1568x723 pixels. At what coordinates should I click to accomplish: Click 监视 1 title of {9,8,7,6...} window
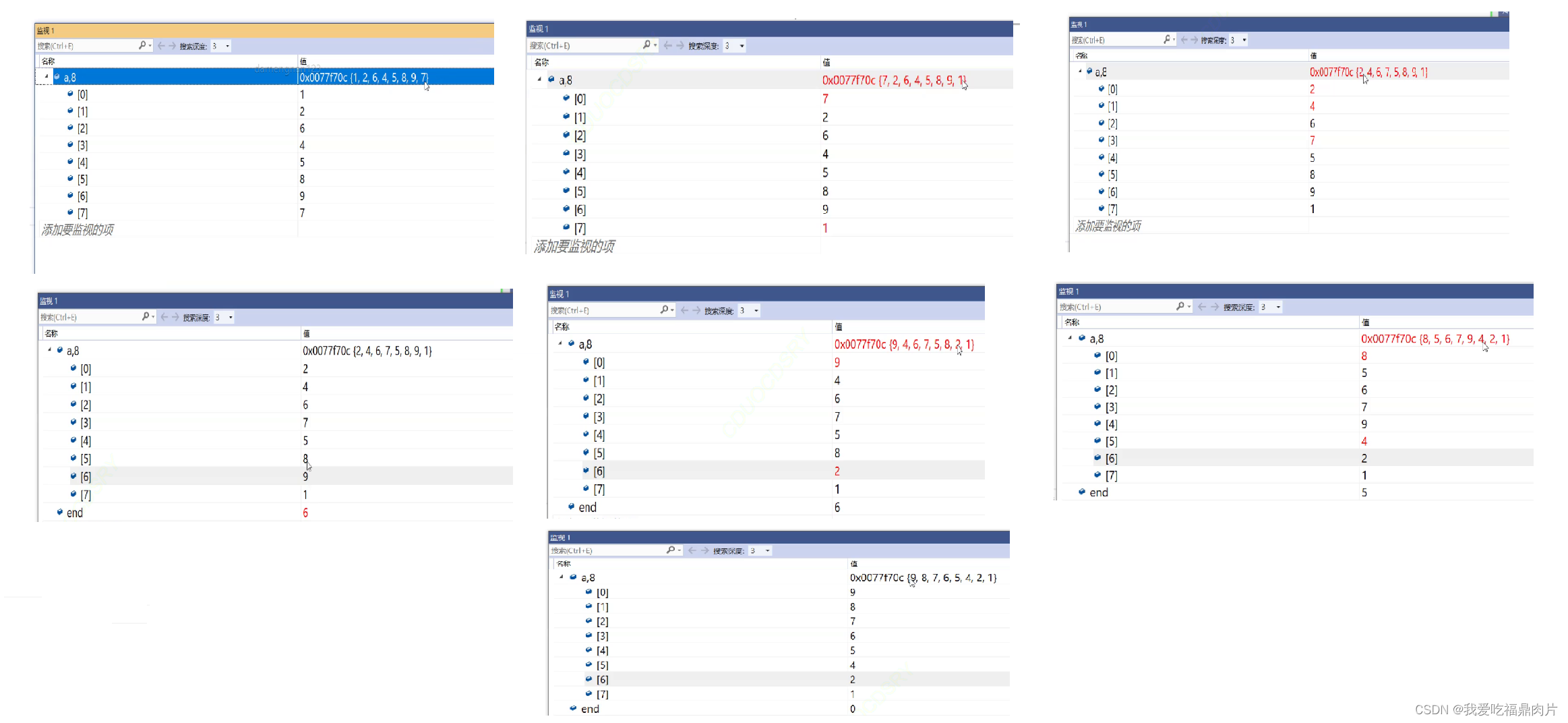click(x=560, y=538)
